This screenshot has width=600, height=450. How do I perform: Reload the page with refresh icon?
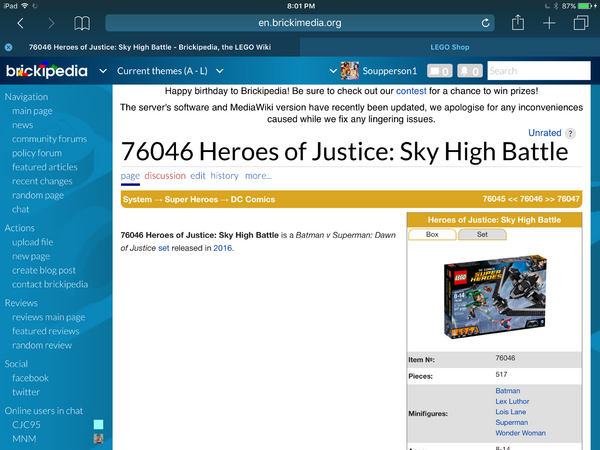[486, 23]
